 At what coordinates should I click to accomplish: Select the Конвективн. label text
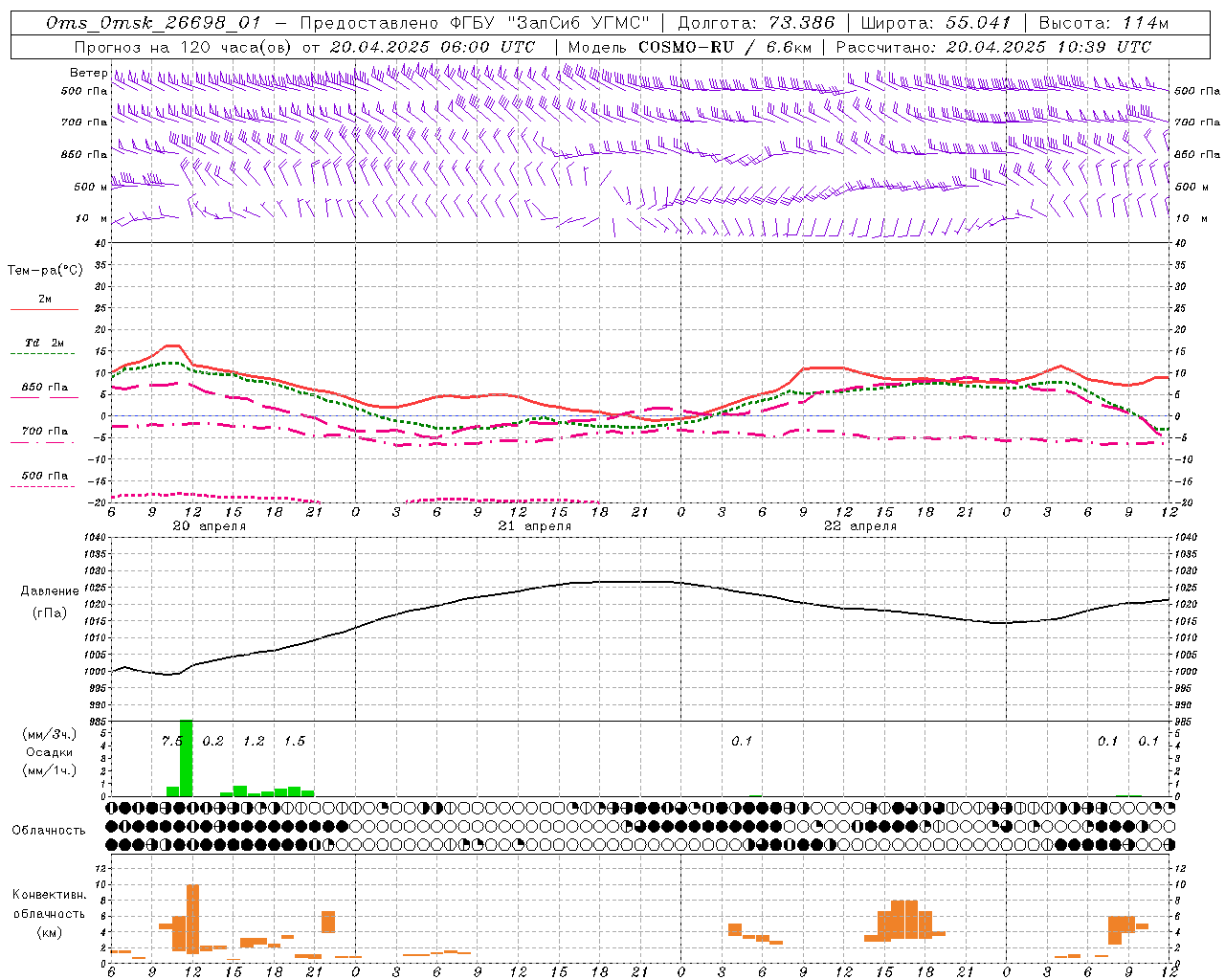49,895
